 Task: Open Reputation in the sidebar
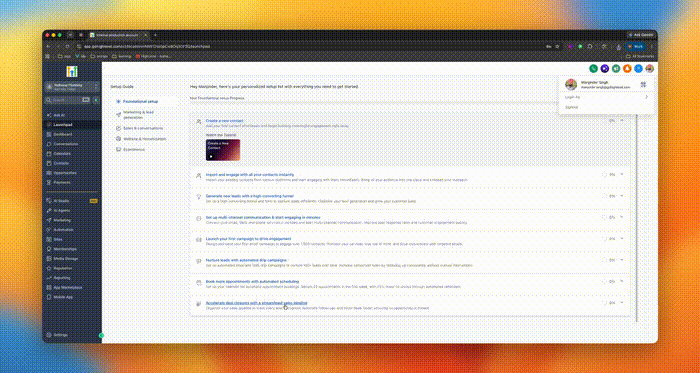click(x=62, y=268)
